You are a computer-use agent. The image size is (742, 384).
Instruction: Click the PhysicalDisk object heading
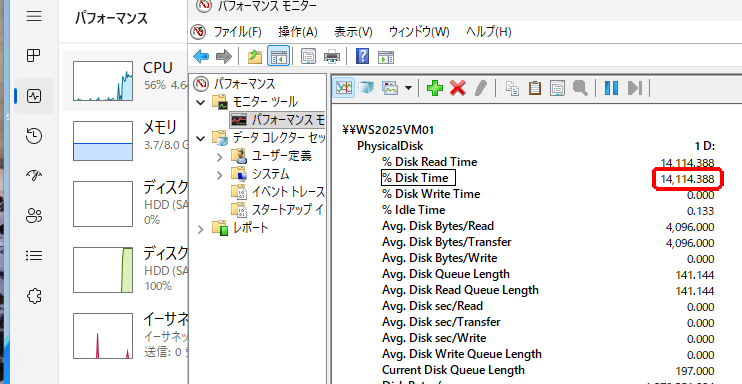pyautogui.click(x=390, y=146)
